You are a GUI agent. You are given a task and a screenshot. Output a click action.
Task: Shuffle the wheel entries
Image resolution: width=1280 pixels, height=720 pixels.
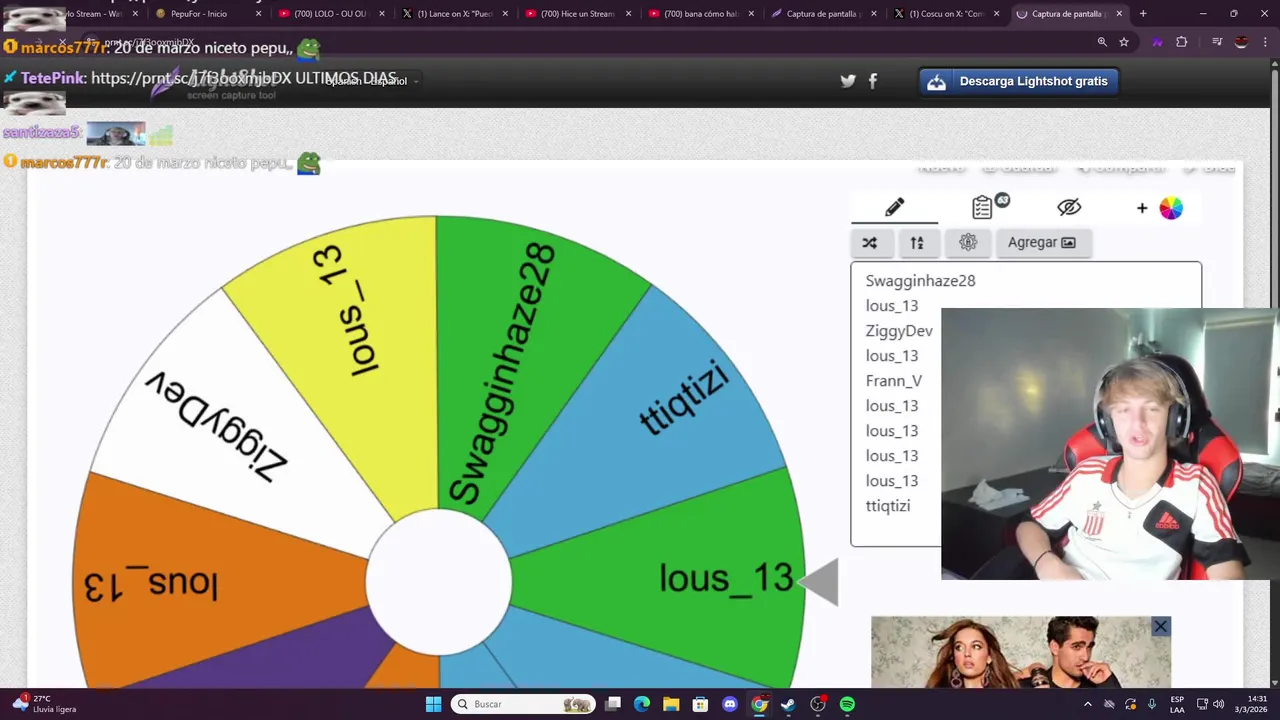tap(870, 242)
